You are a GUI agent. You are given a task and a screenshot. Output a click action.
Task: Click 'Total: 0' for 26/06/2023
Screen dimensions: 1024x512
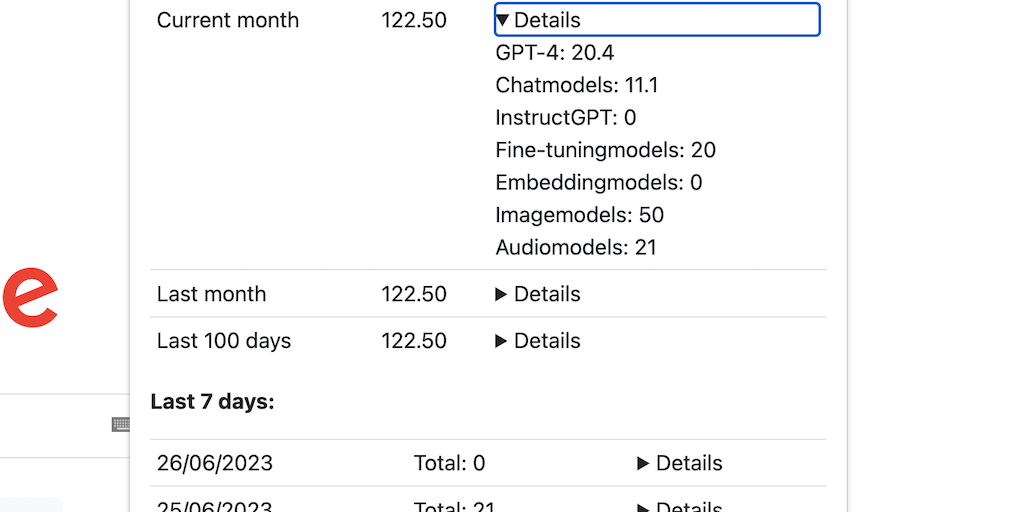point(449,463)
